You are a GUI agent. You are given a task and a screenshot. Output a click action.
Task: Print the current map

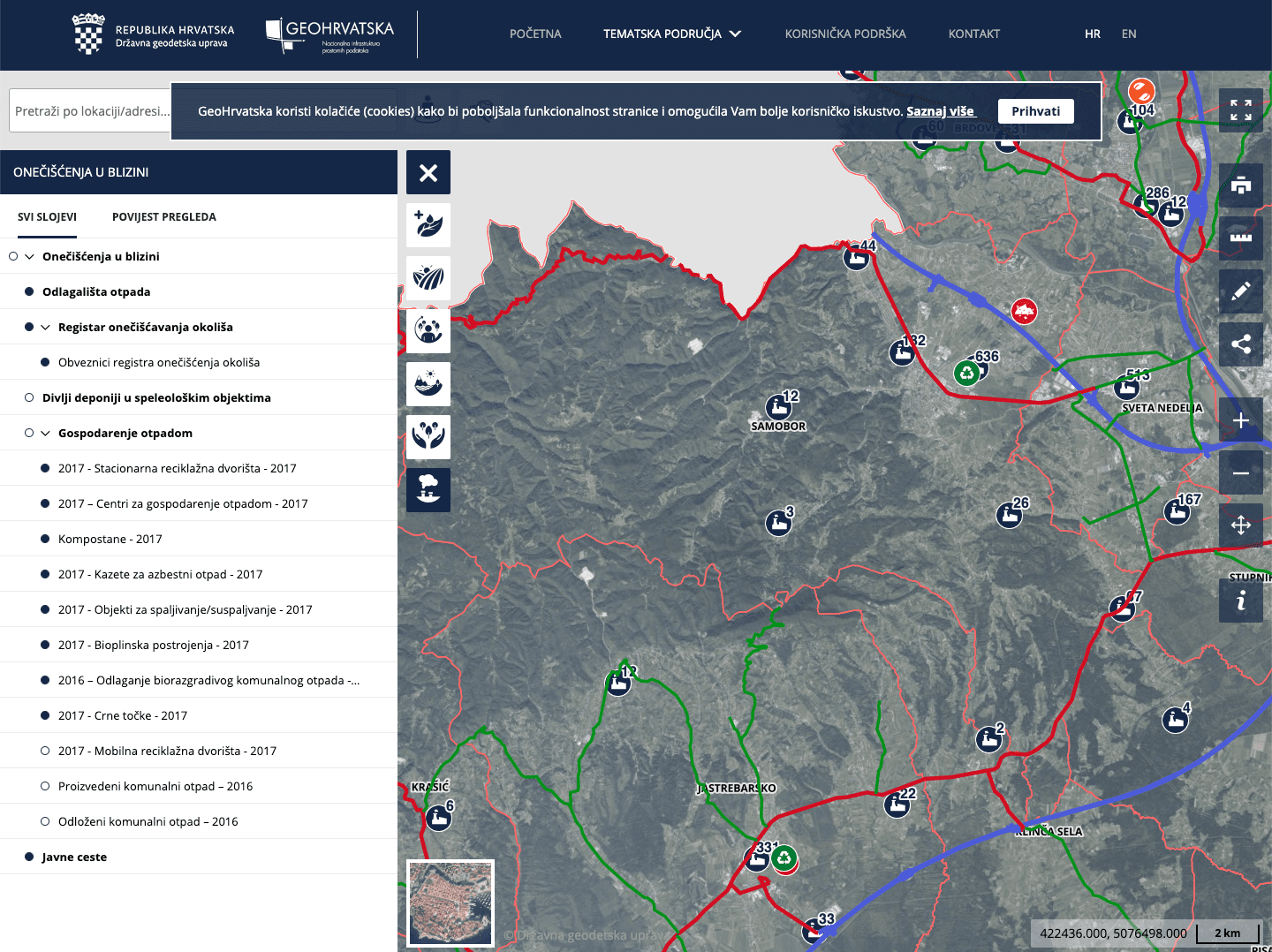tap(1241, 185)
